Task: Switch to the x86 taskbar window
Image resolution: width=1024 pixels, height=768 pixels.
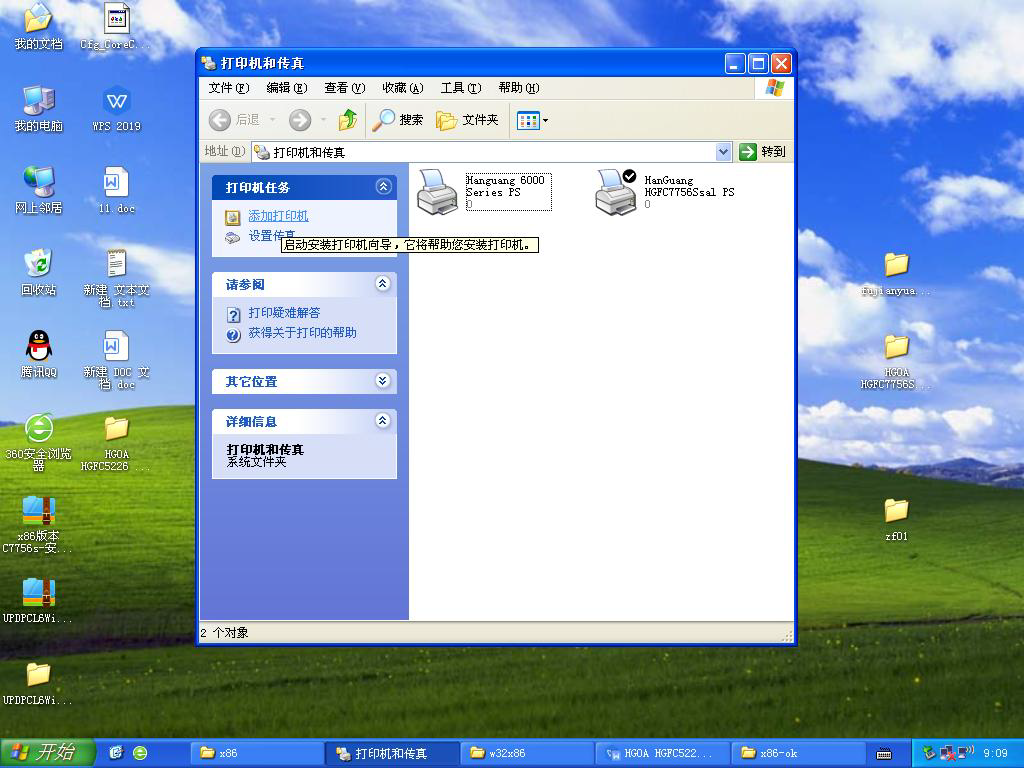Action: 257,753
